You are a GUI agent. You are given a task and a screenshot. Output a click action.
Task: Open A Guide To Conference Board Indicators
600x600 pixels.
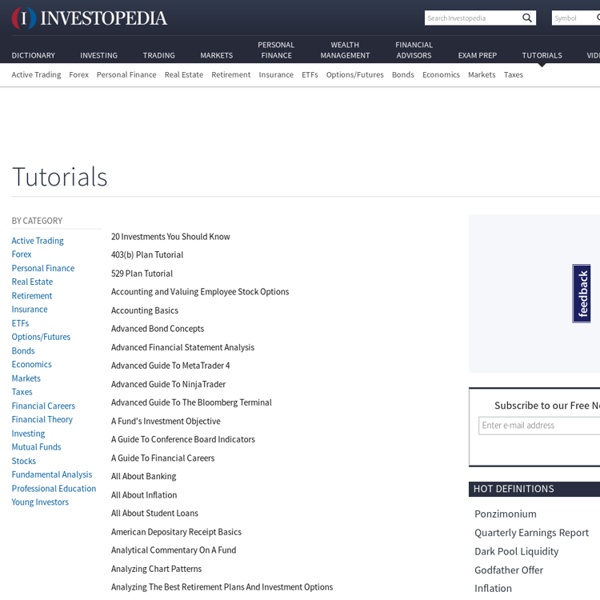pos(183,440)
